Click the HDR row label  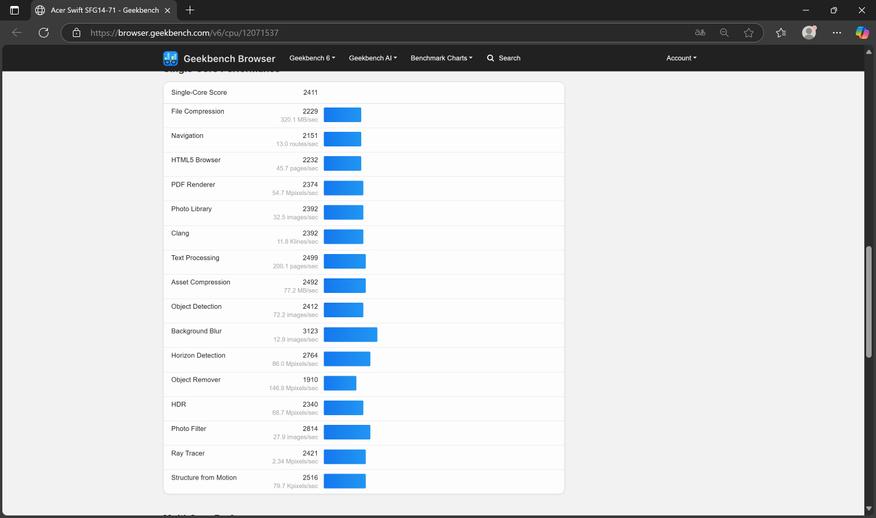click(178, 405)
